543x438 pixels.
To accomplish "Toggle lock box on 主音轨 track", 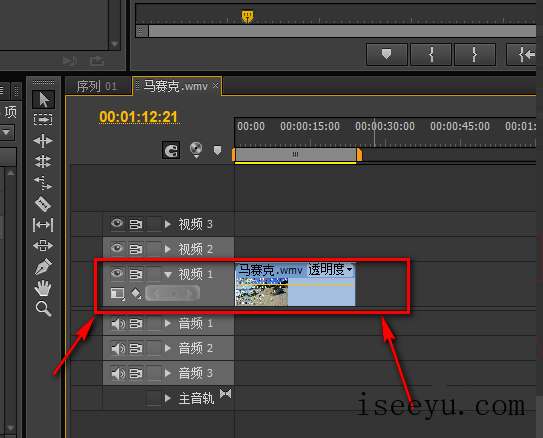I will [x=154, y=399].
